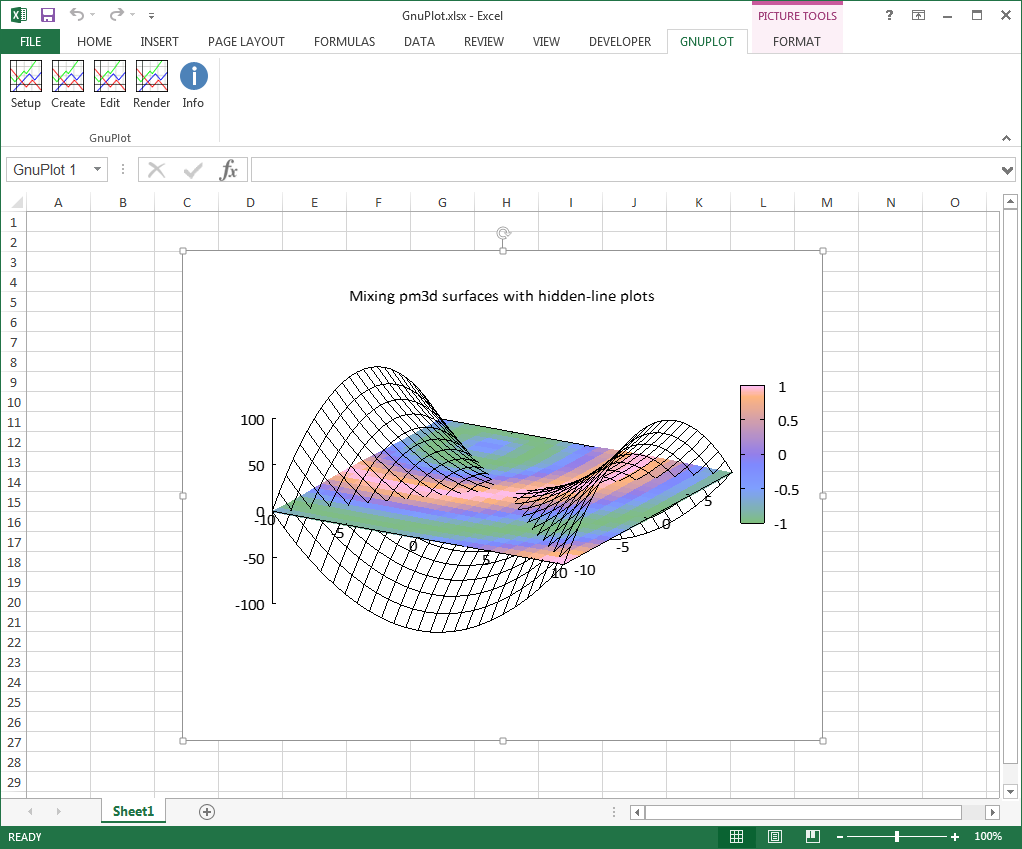Image resolution: width=1022 pixels, height=849 pixels.
Task: Select column A header
Action: pos(58,203)
